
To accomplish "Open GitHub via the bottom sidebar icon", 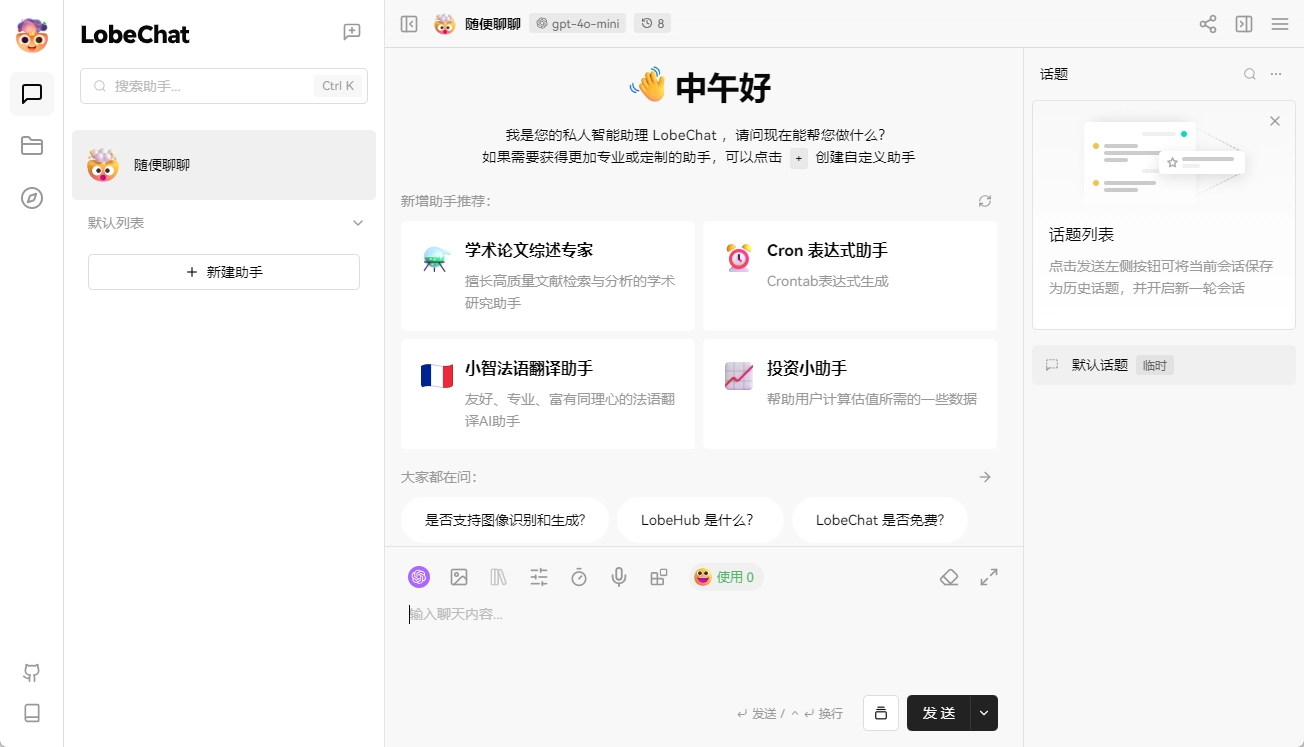I will pyautogui.click(x=31, y=672).
